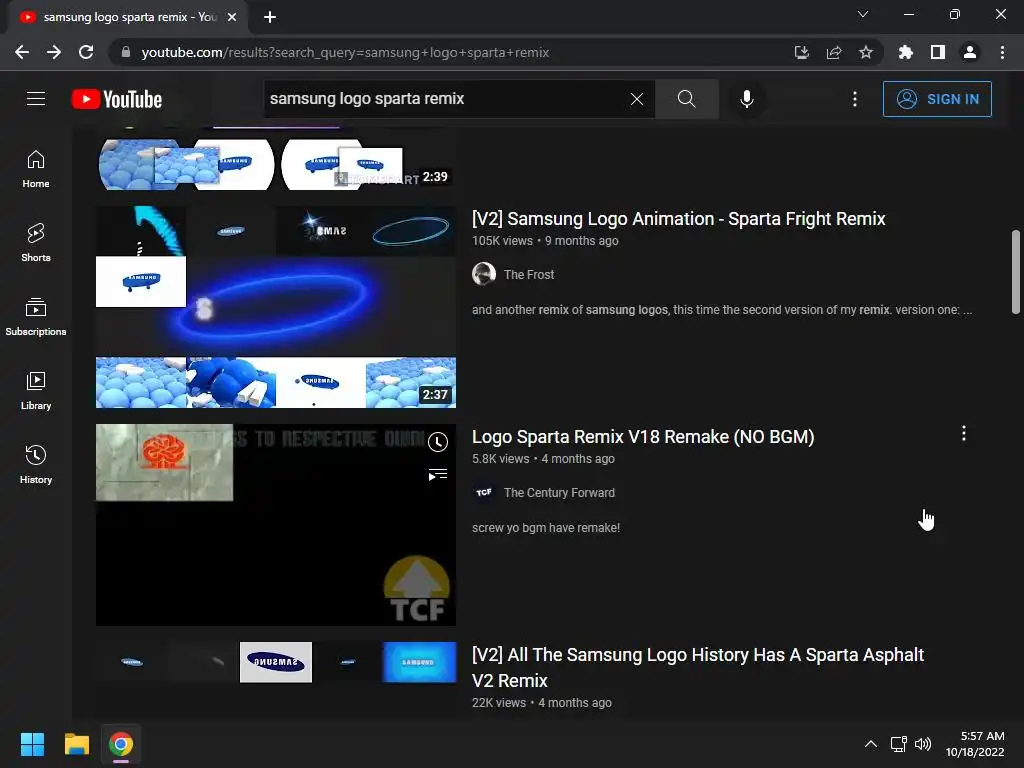
Task: Open File Explorer from the taskbar
Action: click(76, 744)
